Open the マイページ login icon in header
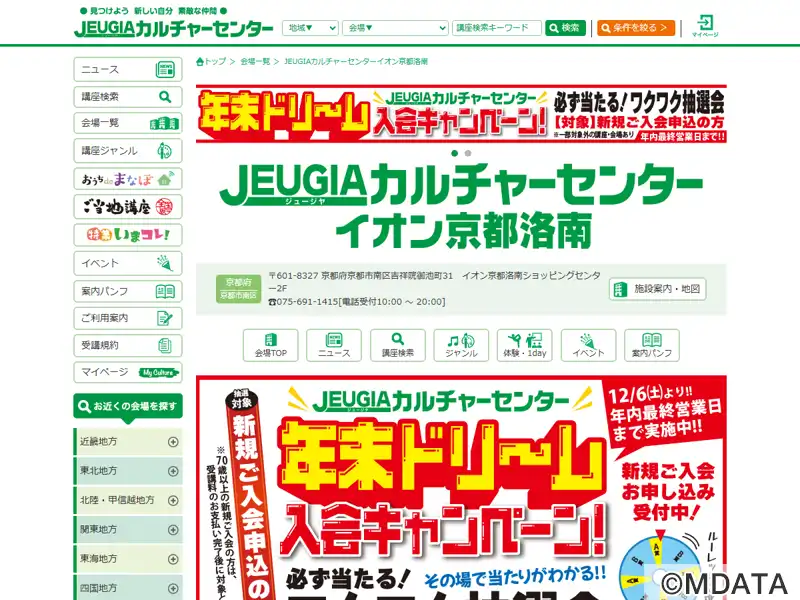Screen dimensions: 800x600 click(x=705, y=26)
